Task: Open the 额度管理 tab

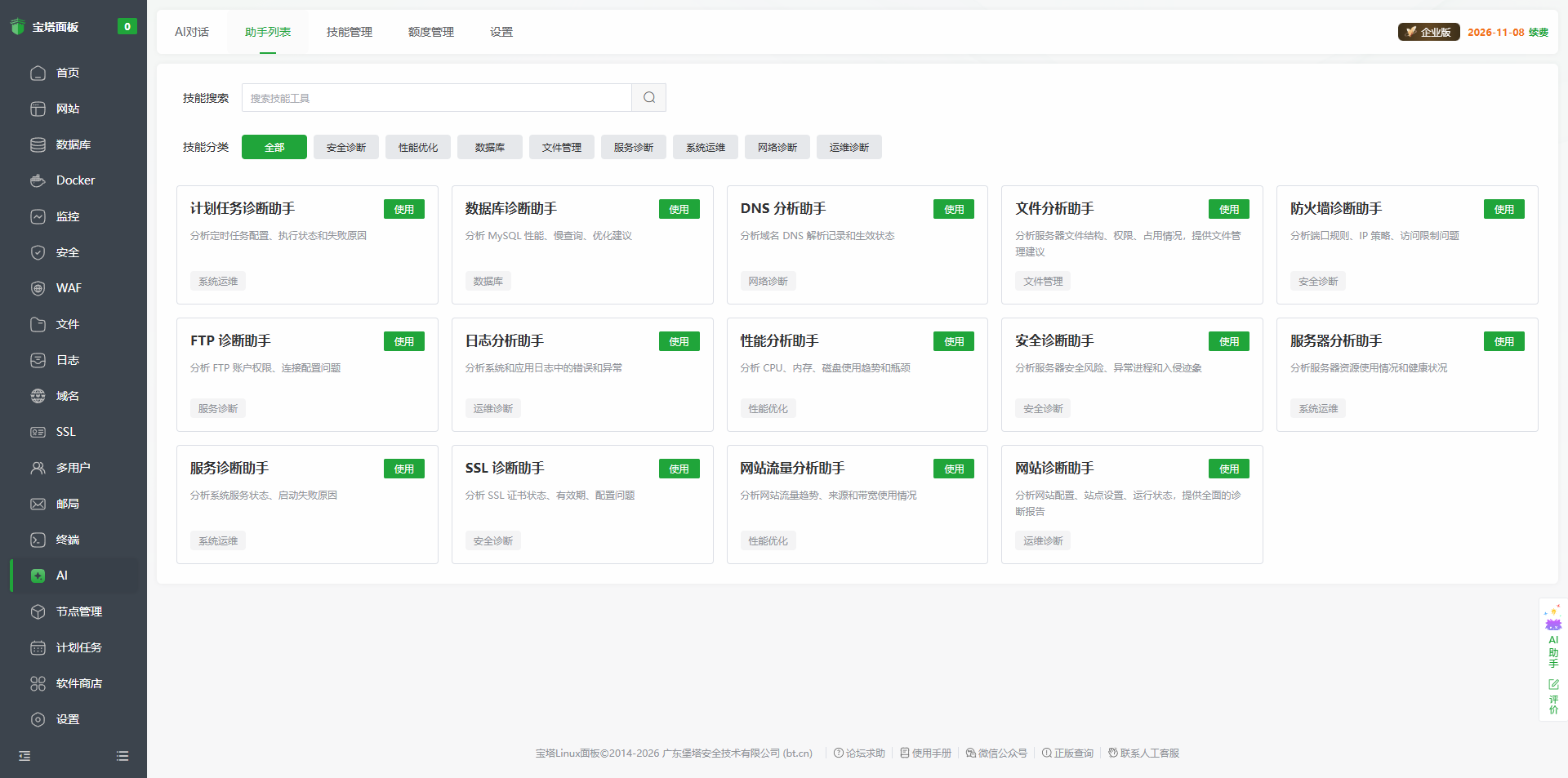Action: click(430, 32)
